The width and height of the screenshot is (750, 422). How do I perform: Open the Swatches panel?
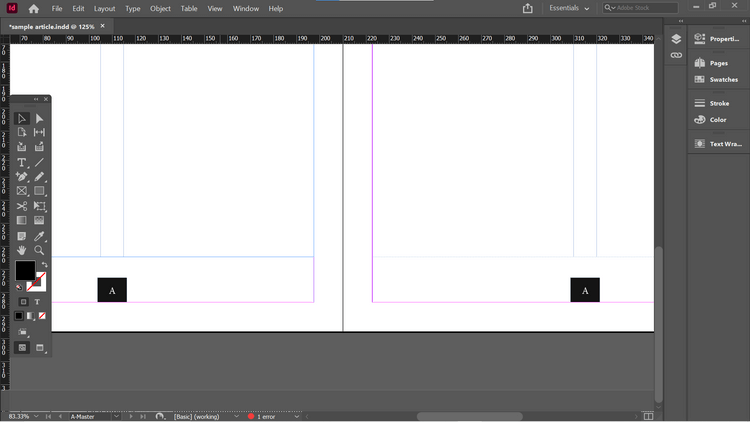(x=717, y=79)
